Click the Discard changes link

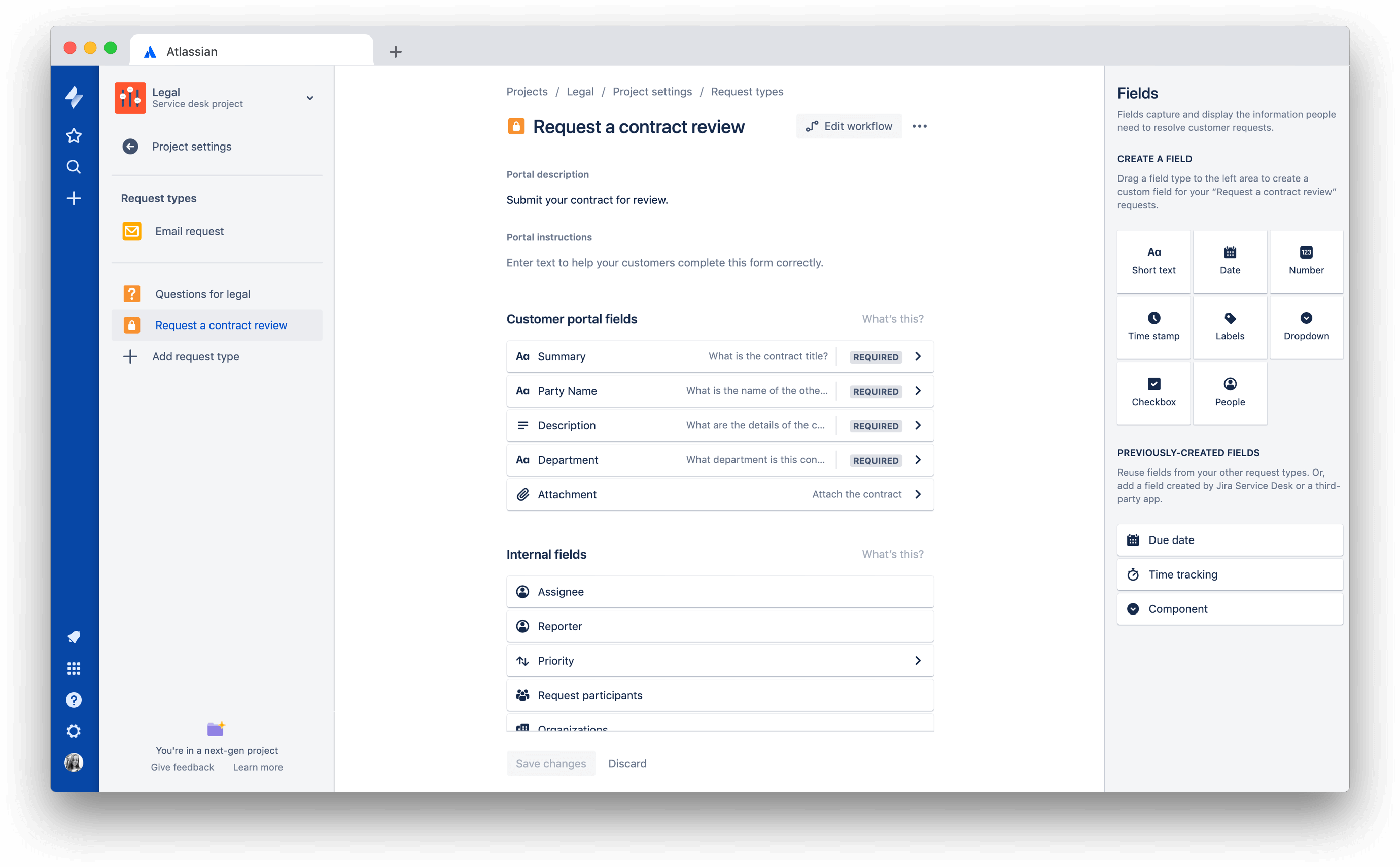coord(627,762)
